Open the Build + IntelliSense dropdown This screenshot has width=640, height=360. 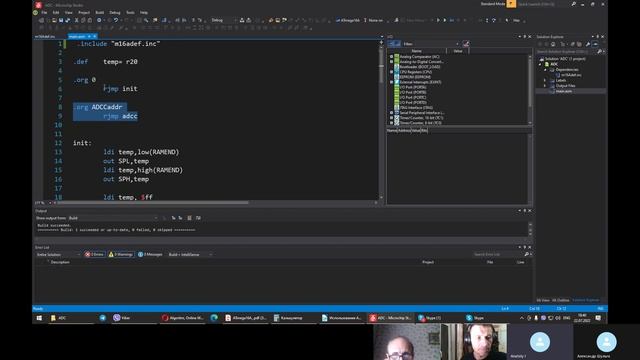point(190,255)
